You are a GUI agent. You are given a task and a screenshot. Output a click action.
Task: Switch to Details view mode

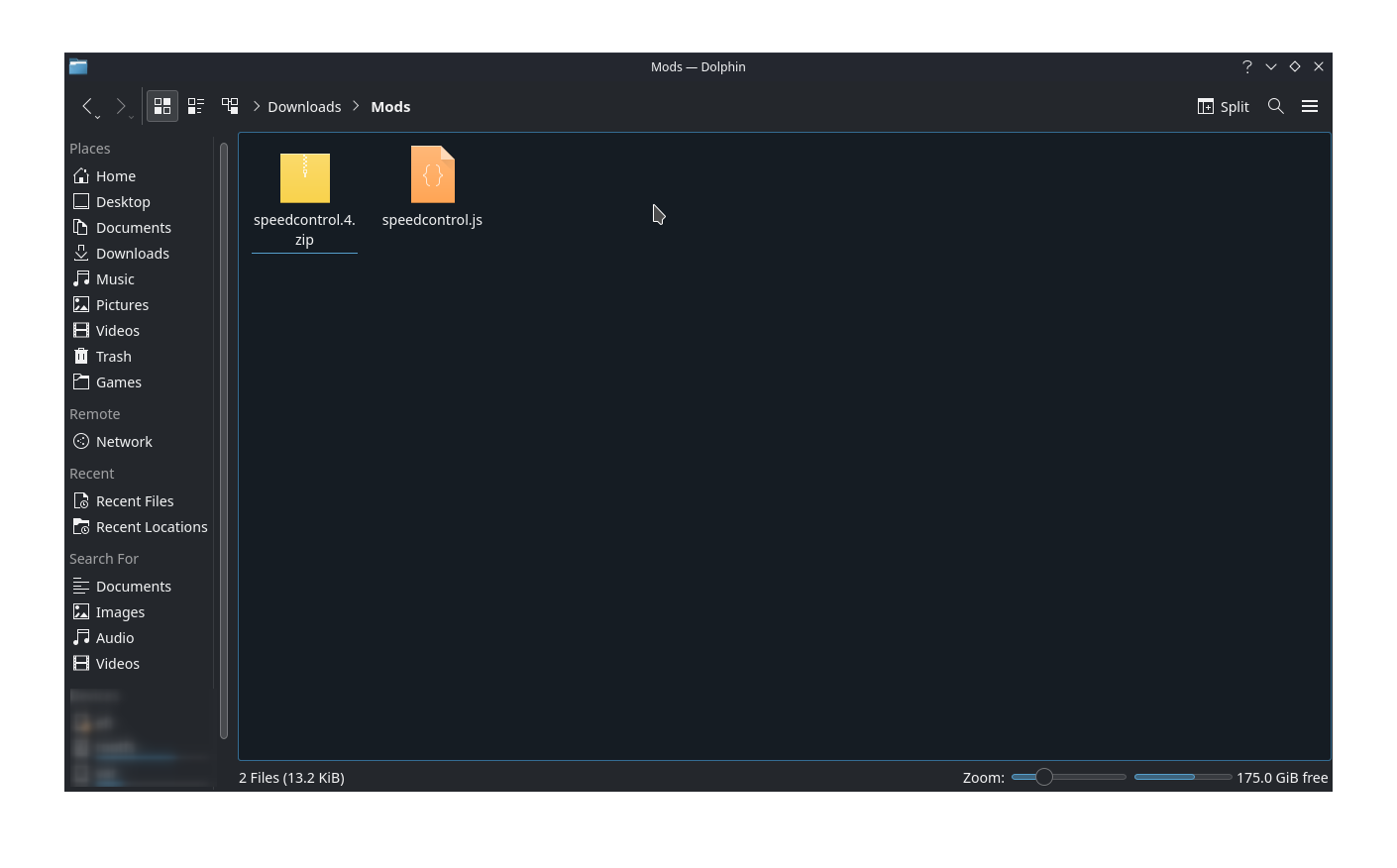click(x=230, y=106)
